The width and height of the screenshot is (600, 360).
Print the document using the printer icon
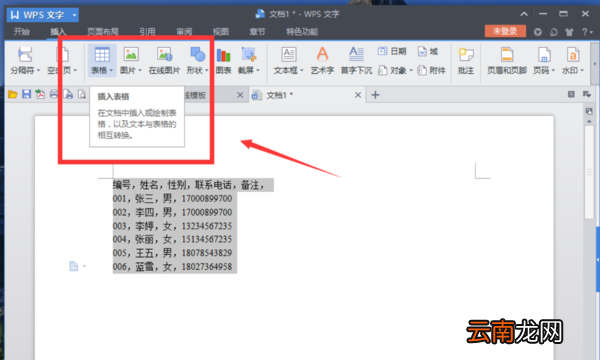coord(54,94)
